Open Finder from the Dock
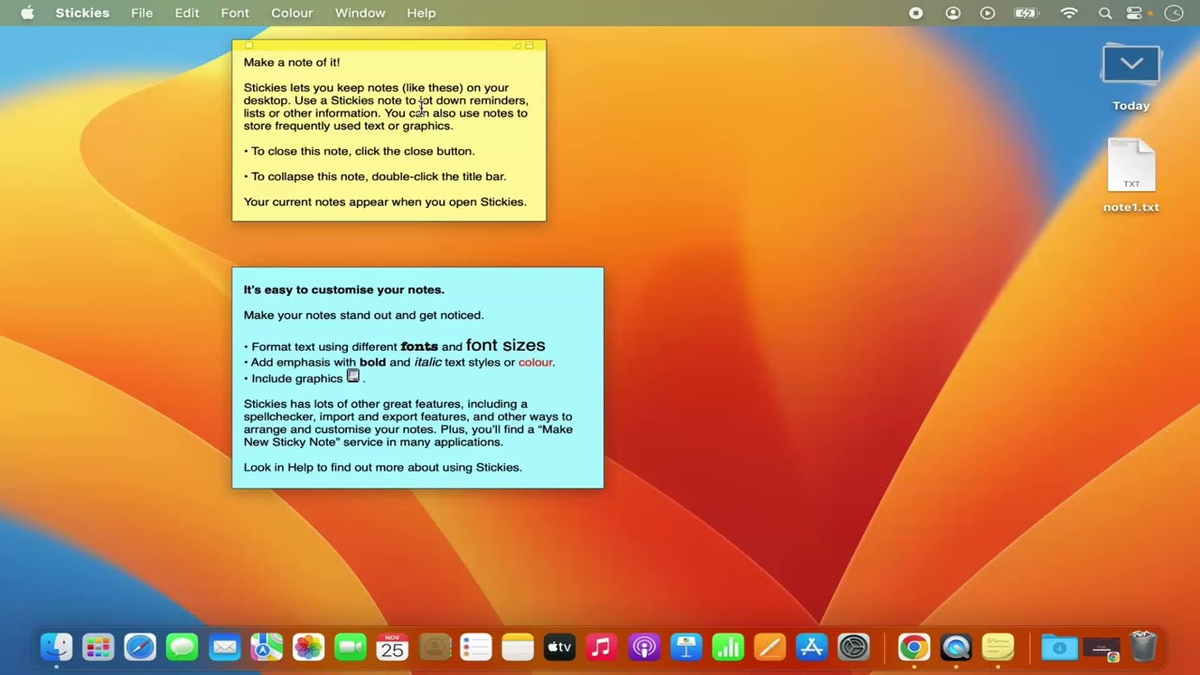 tap(56, 647)
